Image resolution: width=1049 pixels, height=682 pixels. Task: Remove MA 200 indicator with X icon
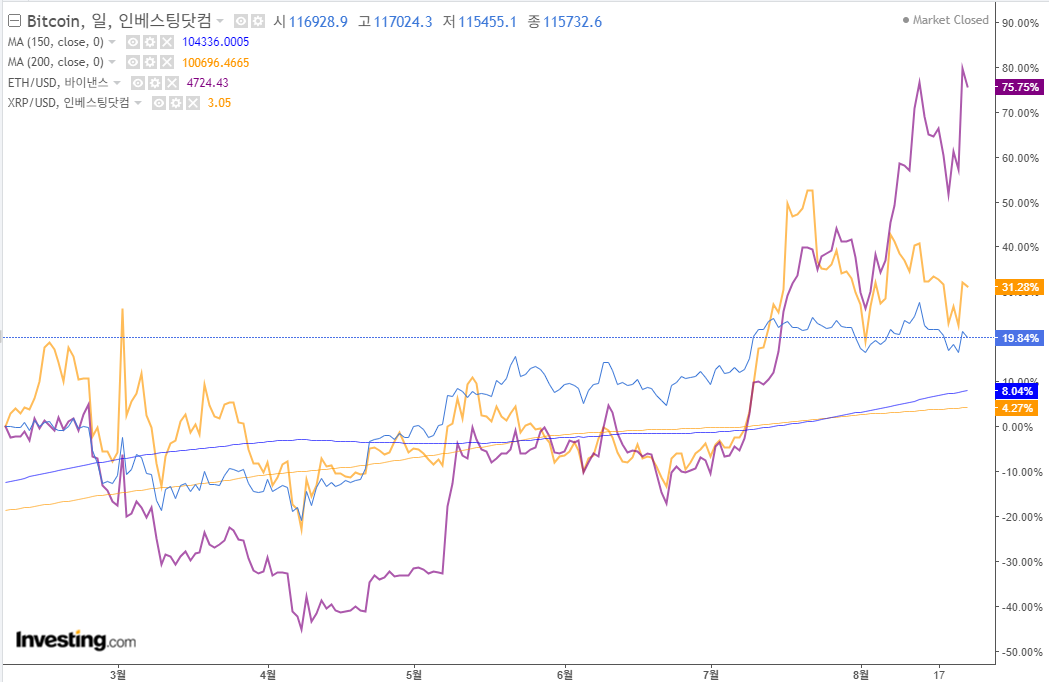pos(167,62)
